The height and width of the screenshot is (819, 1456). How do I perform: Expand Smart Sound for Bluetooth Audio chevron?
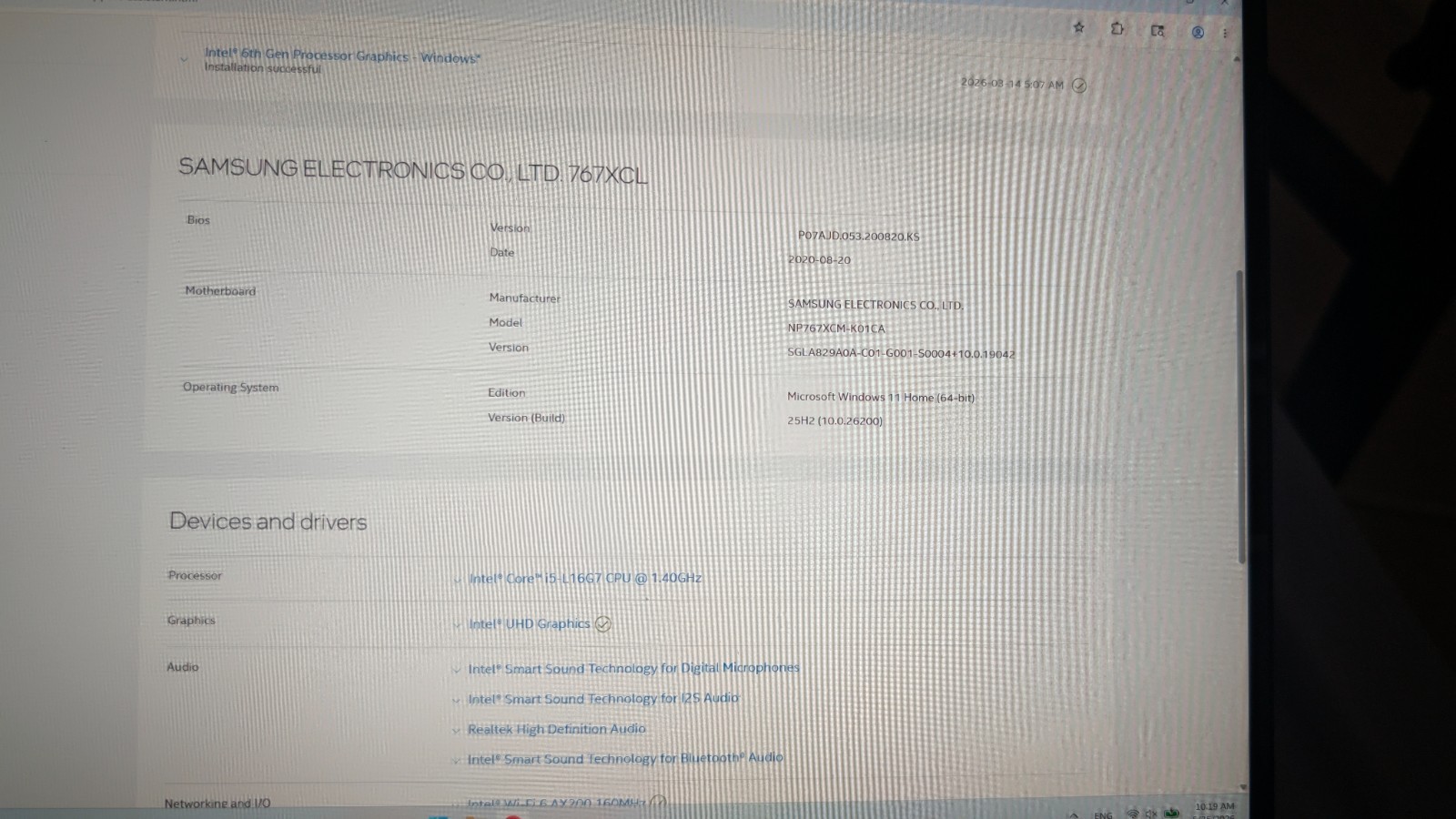[456, 761]
